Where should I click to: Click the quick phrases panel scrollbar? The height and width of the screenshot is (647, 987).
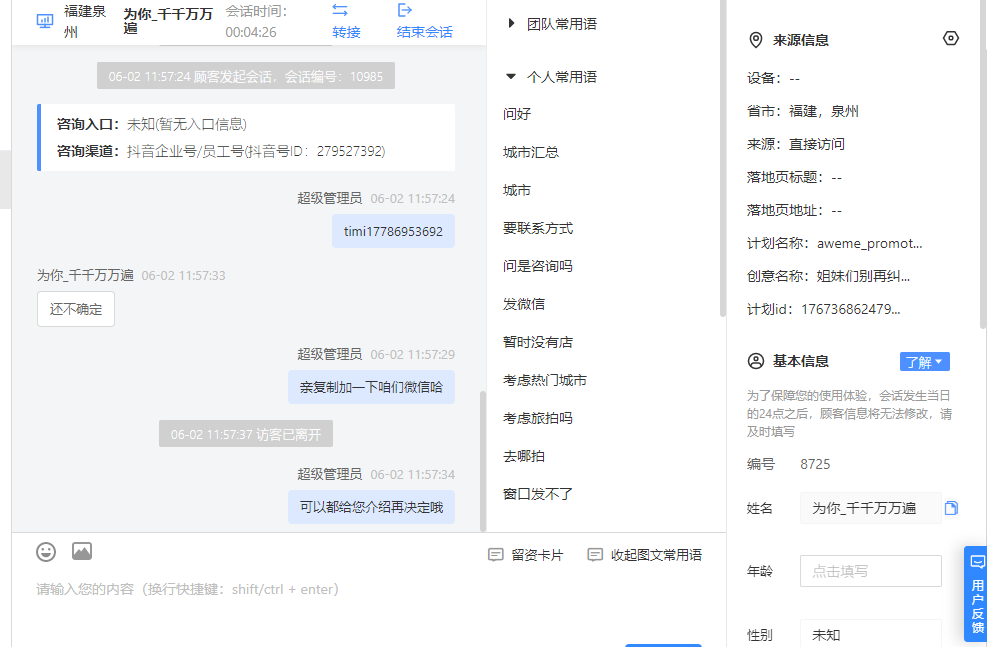(722, 157)
